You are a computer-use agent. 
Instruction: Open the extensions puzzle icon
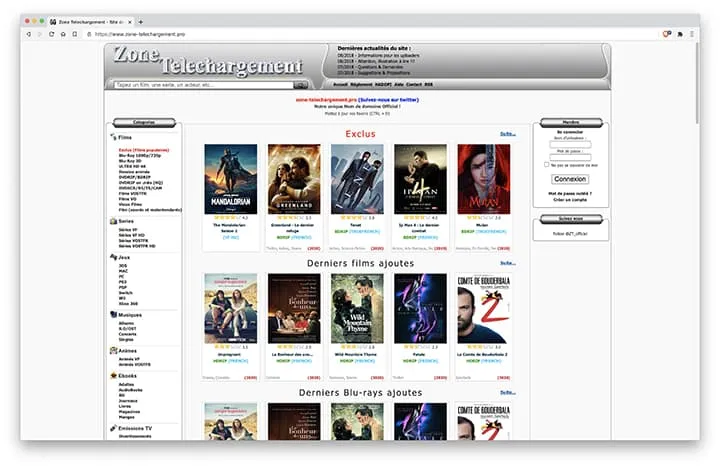point(680,34)
